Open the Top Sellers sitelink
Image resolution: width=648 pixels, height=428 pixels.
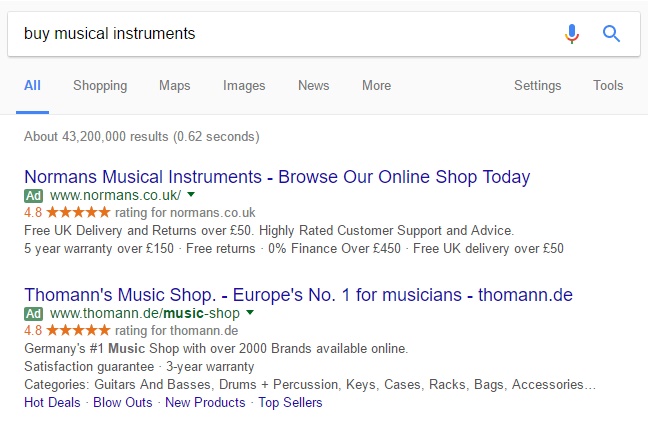pos(291,402)
